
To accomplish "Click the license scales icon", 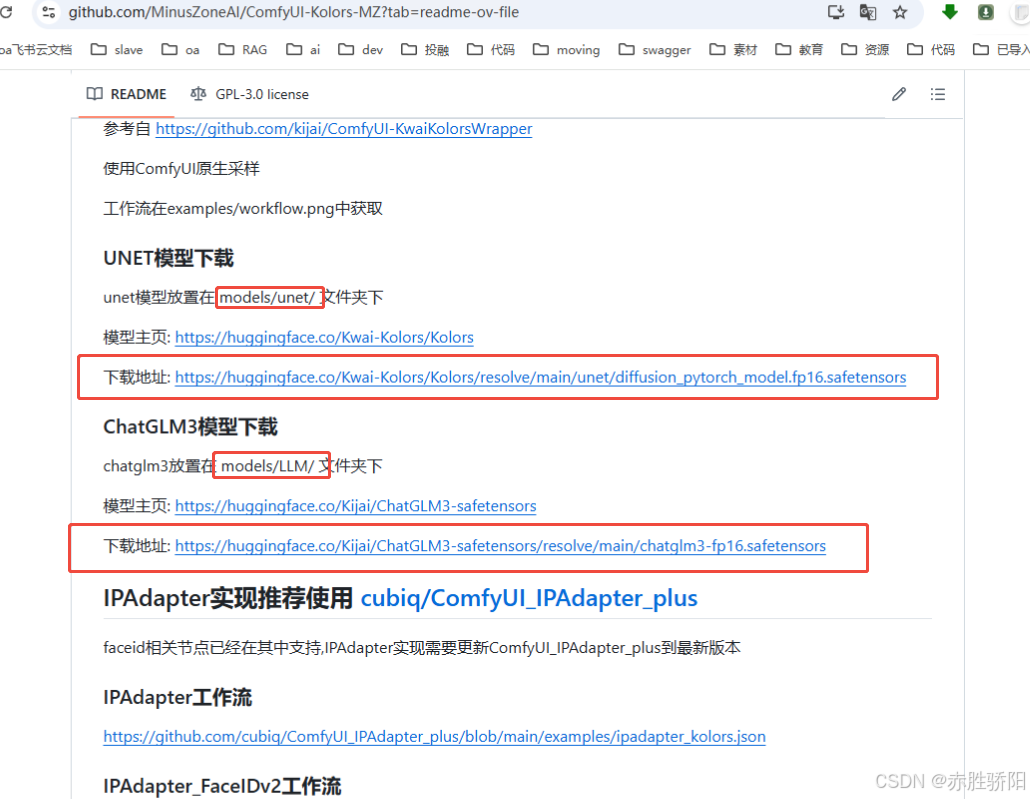I will point(198,94).
